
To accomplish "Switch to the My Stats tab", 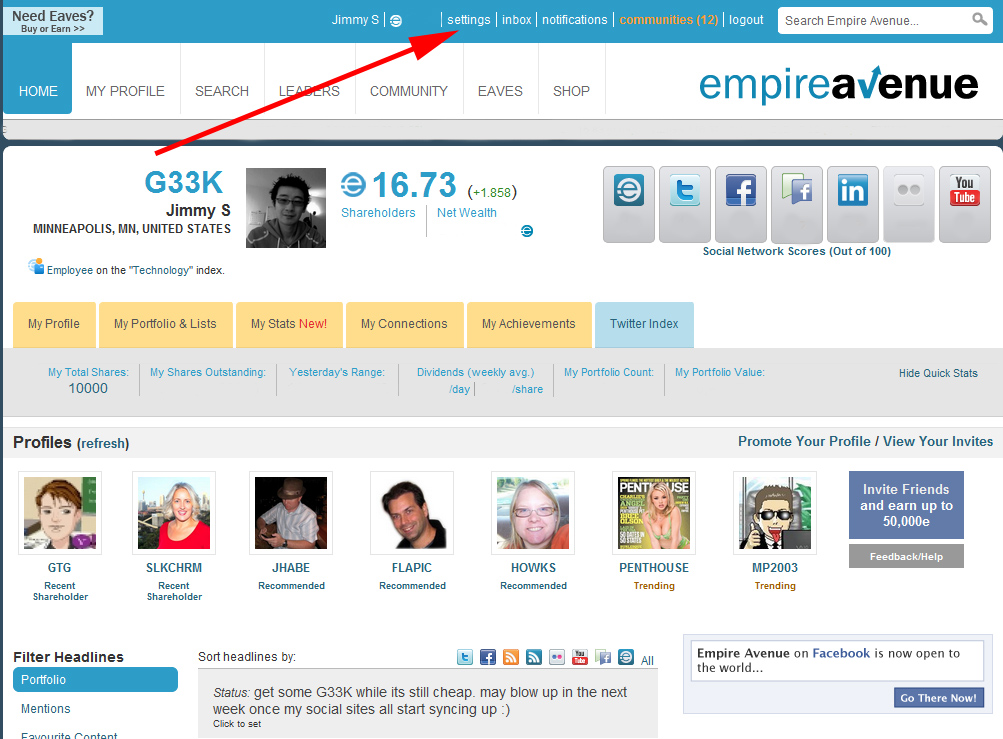I will coord(289,324).
